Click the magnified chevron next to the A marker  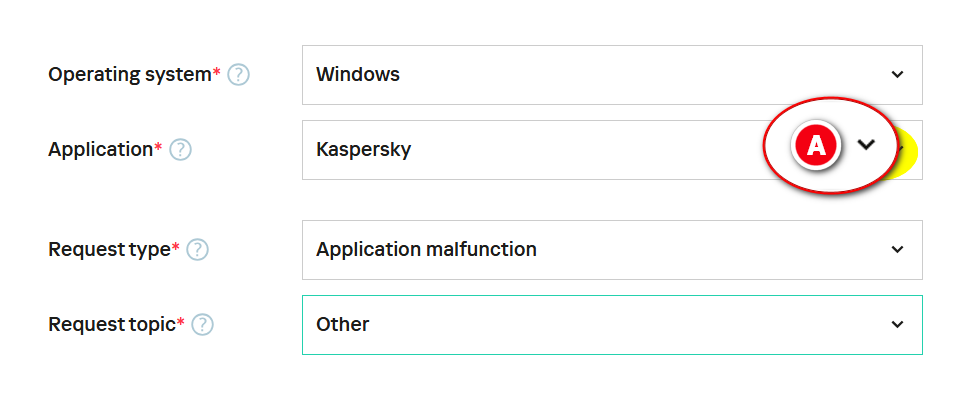(x=866, y=144)
